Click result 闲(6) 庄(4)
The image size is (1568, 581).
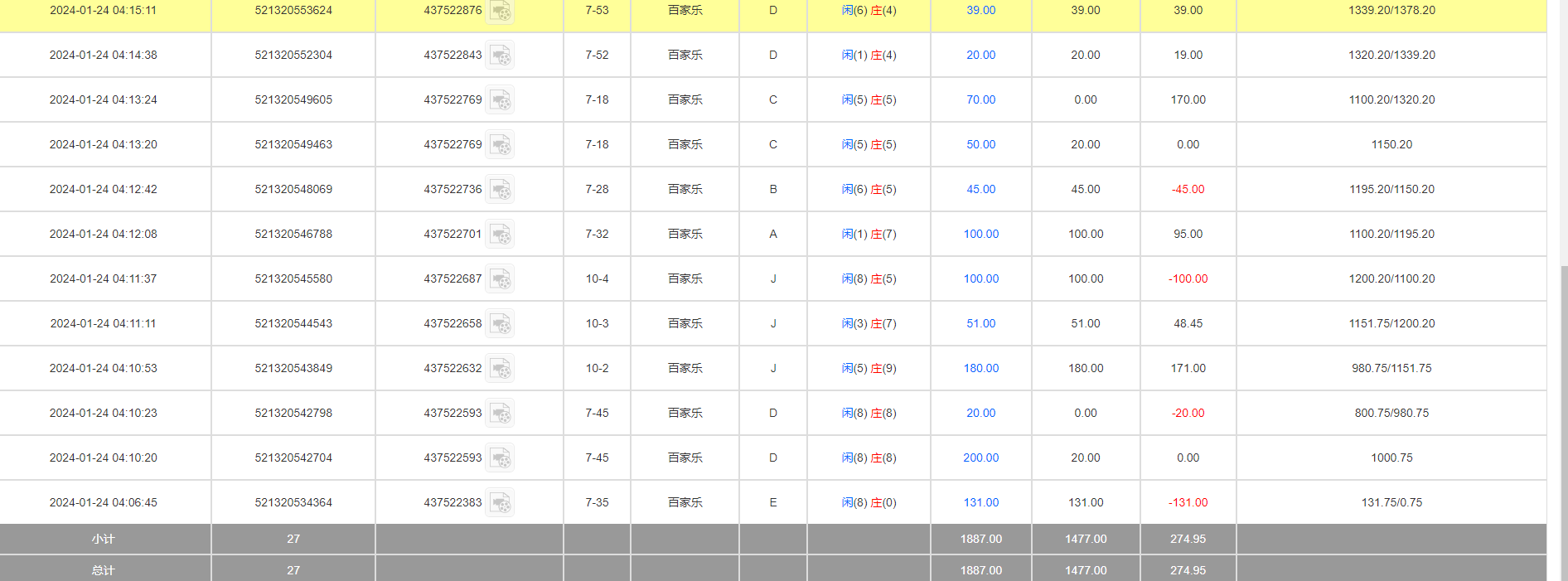869,10
